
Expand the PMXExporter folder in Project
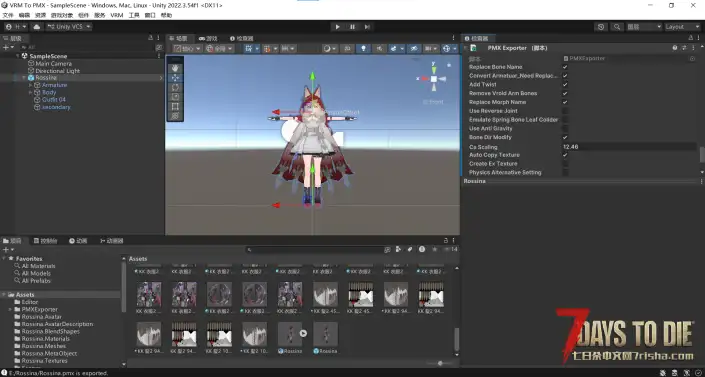(x=10, y=310)
